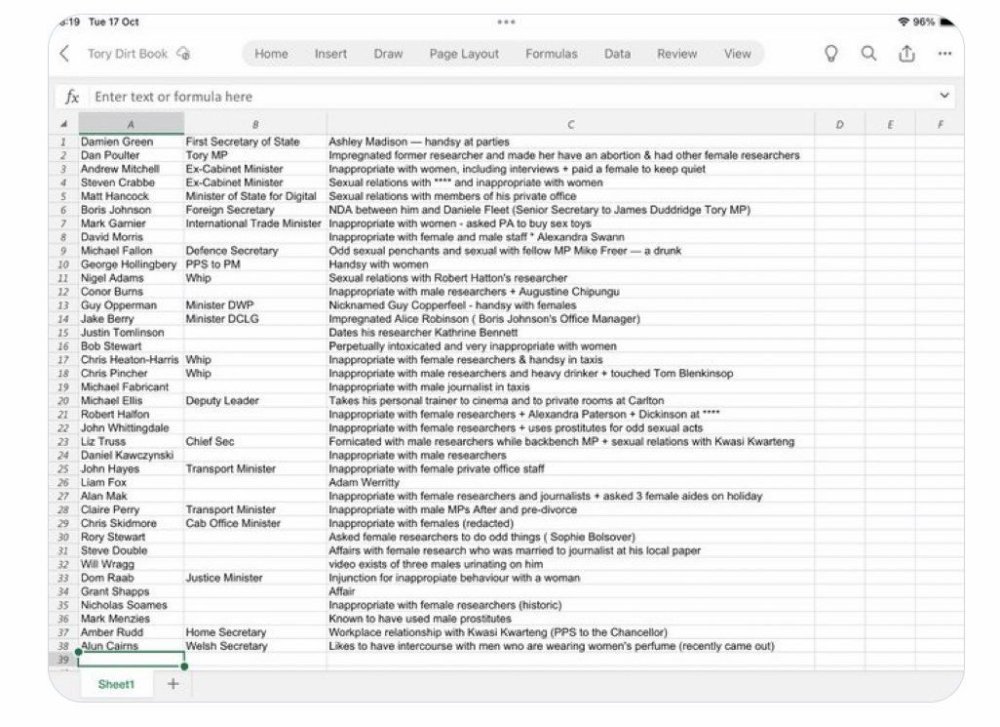Tap the back chevron to leave workbook
This screenshot has height=727, width=1000.
pyautogui.click(x=65, y=54)
